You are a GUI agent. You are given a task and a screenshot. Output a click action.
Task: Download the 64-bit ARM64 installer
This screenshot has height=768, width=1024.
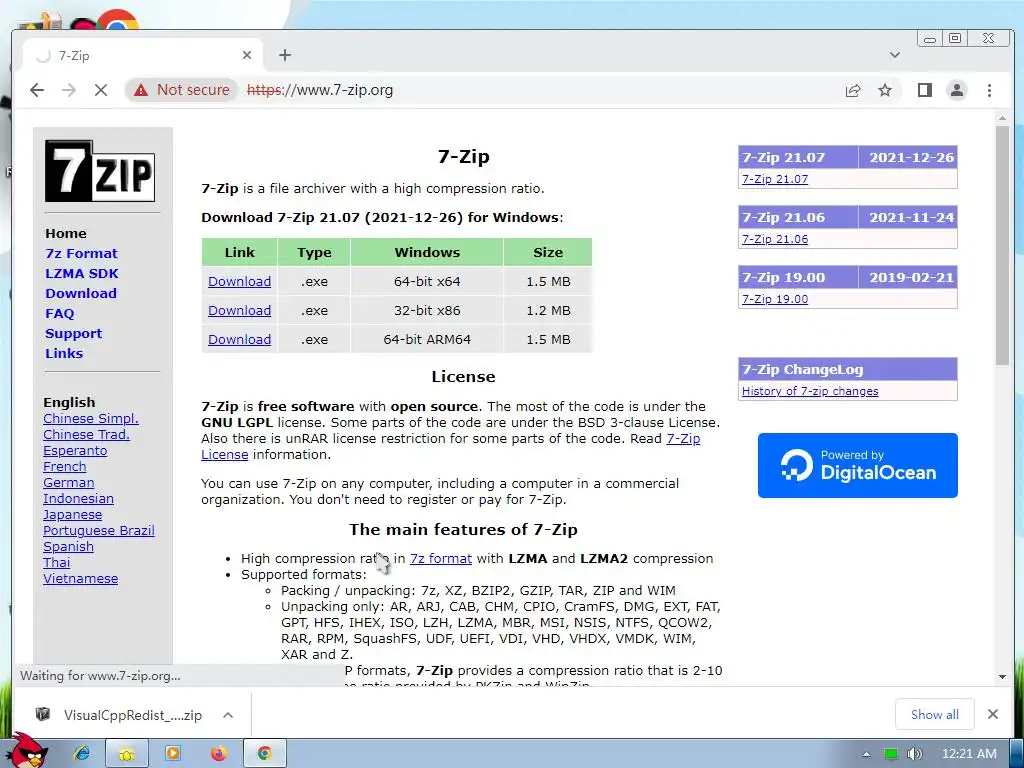pyautogui.click(x=239, y=340)
